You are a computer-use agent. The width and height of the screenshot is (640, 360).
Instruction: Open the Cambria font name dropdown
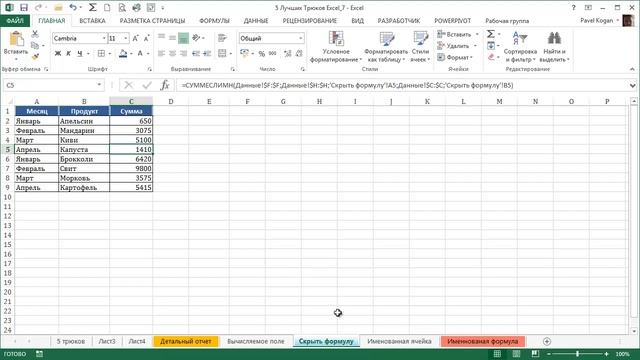(x=104, y=38)
